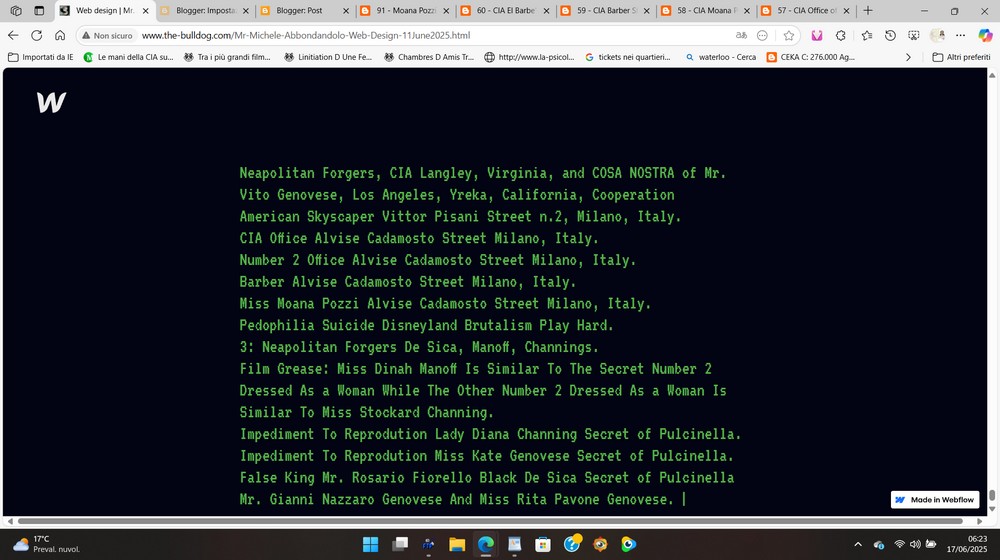Show hidden system tray icons
This screenshot has width=1000, height=560.
pyautogui.click(x=858, y=544)
